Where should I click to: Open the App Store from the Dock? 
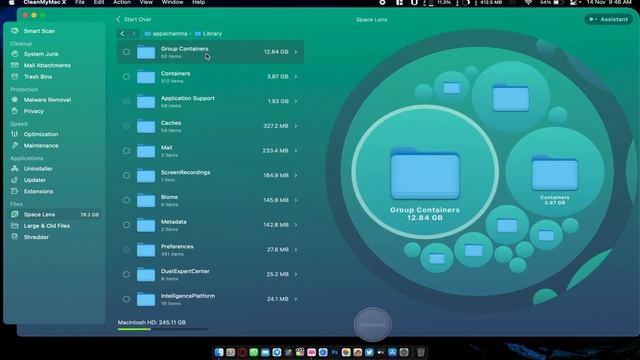(x=392, y=352)
